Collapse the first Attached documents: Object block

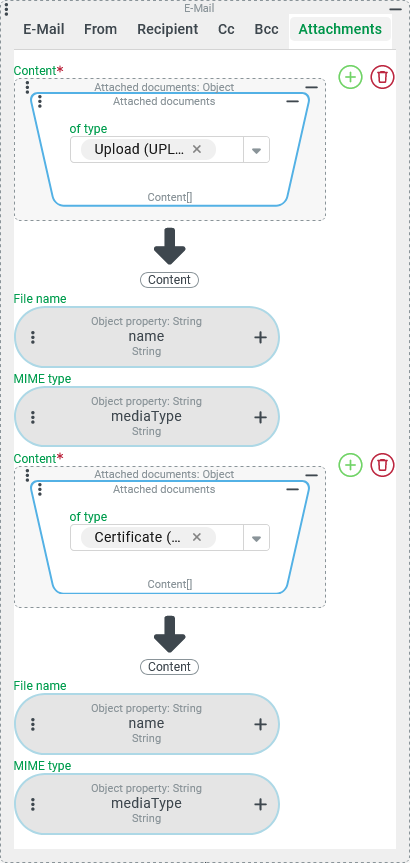(x=311, y=88)
